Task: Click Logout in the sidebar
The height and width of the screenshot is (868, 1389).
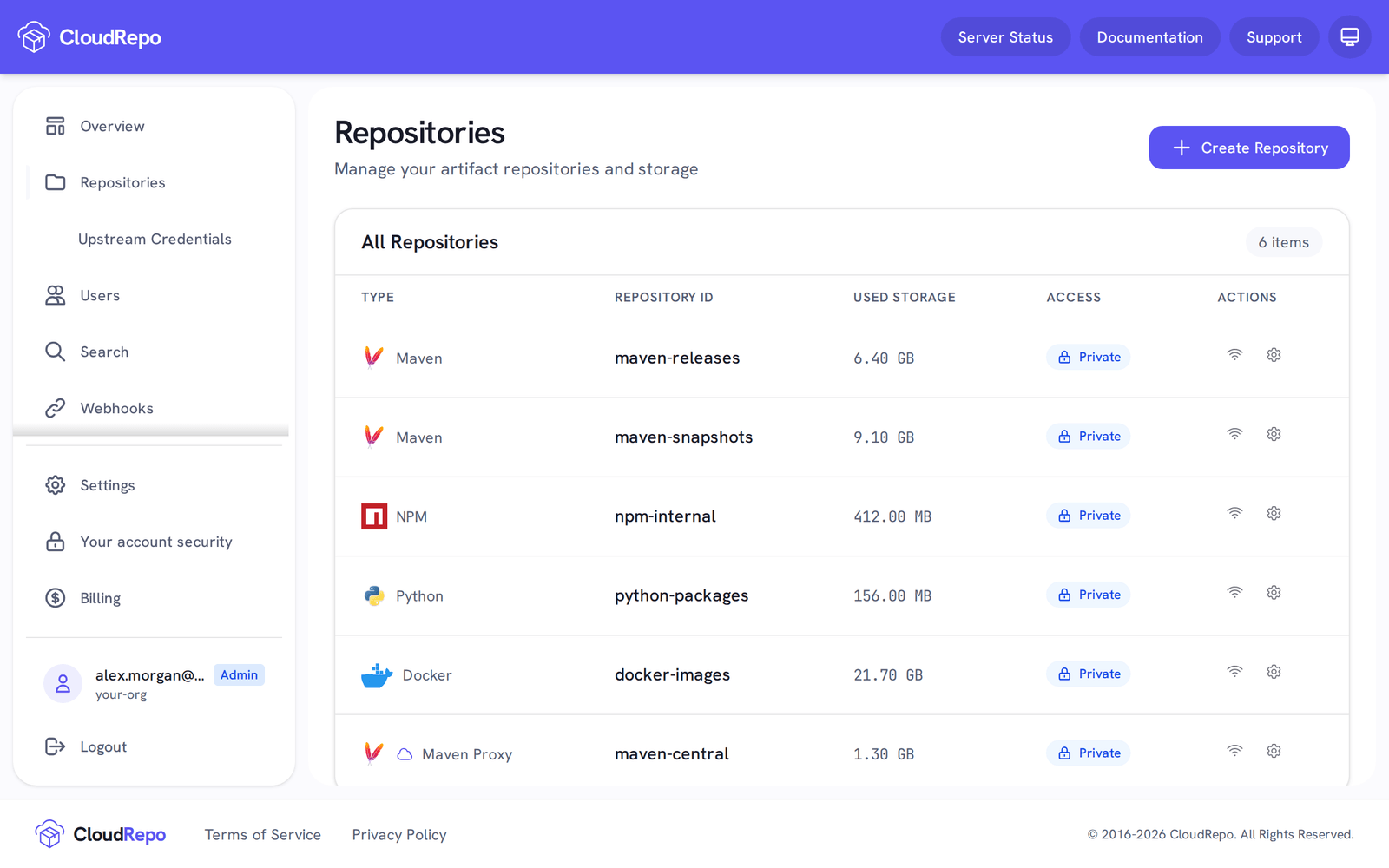Action: [153, 746]
